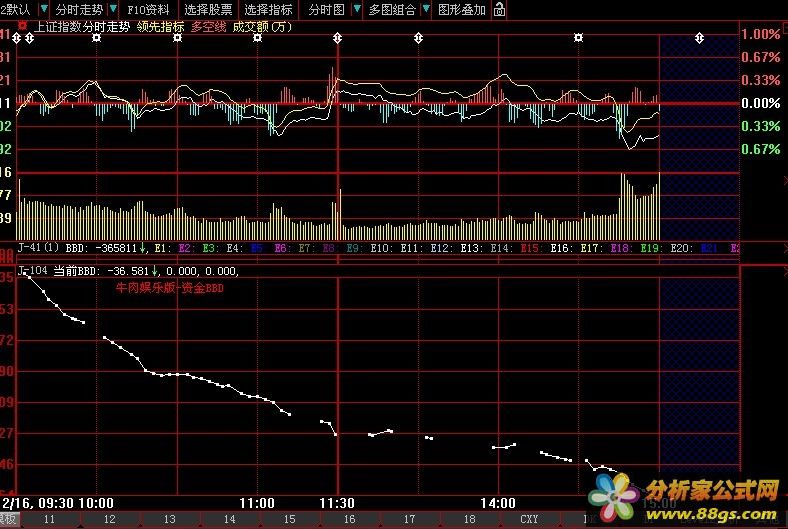Expand the dropdown arrow next to 分时图
The height and width of the screenshot is (529, 788).
coord(357,9)
